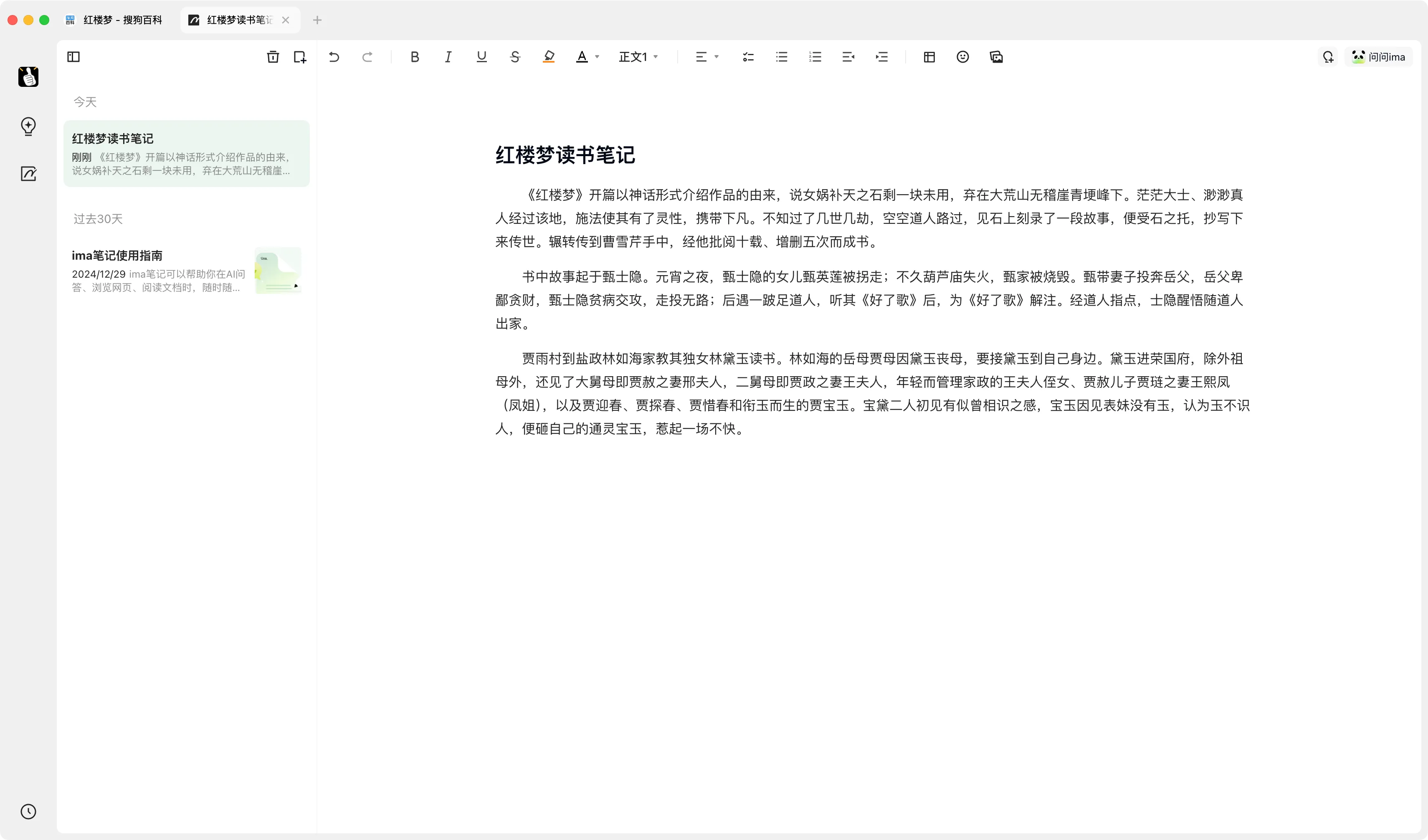Delete the current note with trash icon
The image size is (1428, 840).
coord(273,57)
